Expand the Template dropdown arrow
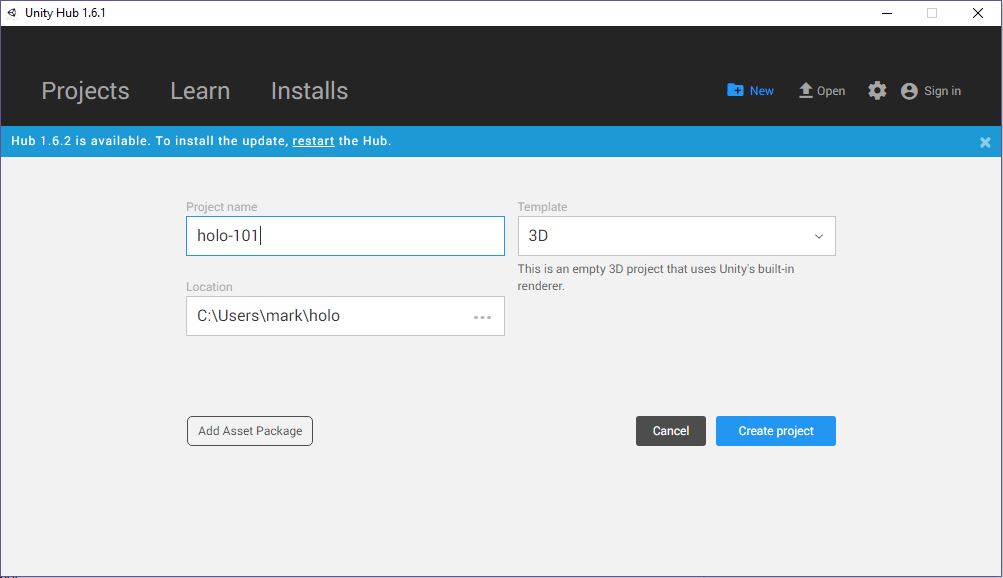 (819, 237)
